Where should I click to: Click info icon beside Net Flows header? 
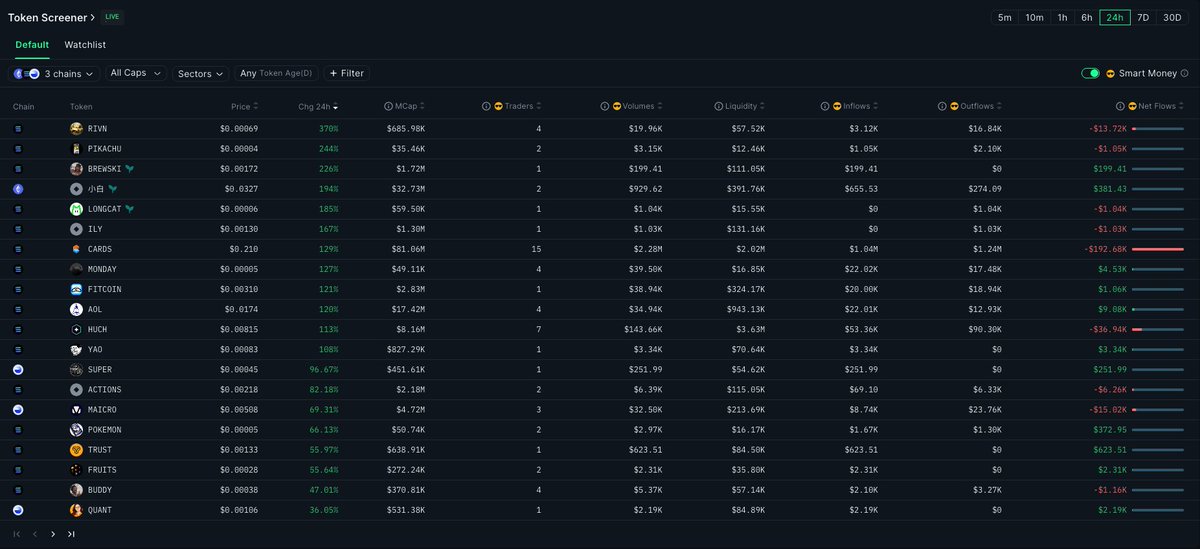point(1120,106)
